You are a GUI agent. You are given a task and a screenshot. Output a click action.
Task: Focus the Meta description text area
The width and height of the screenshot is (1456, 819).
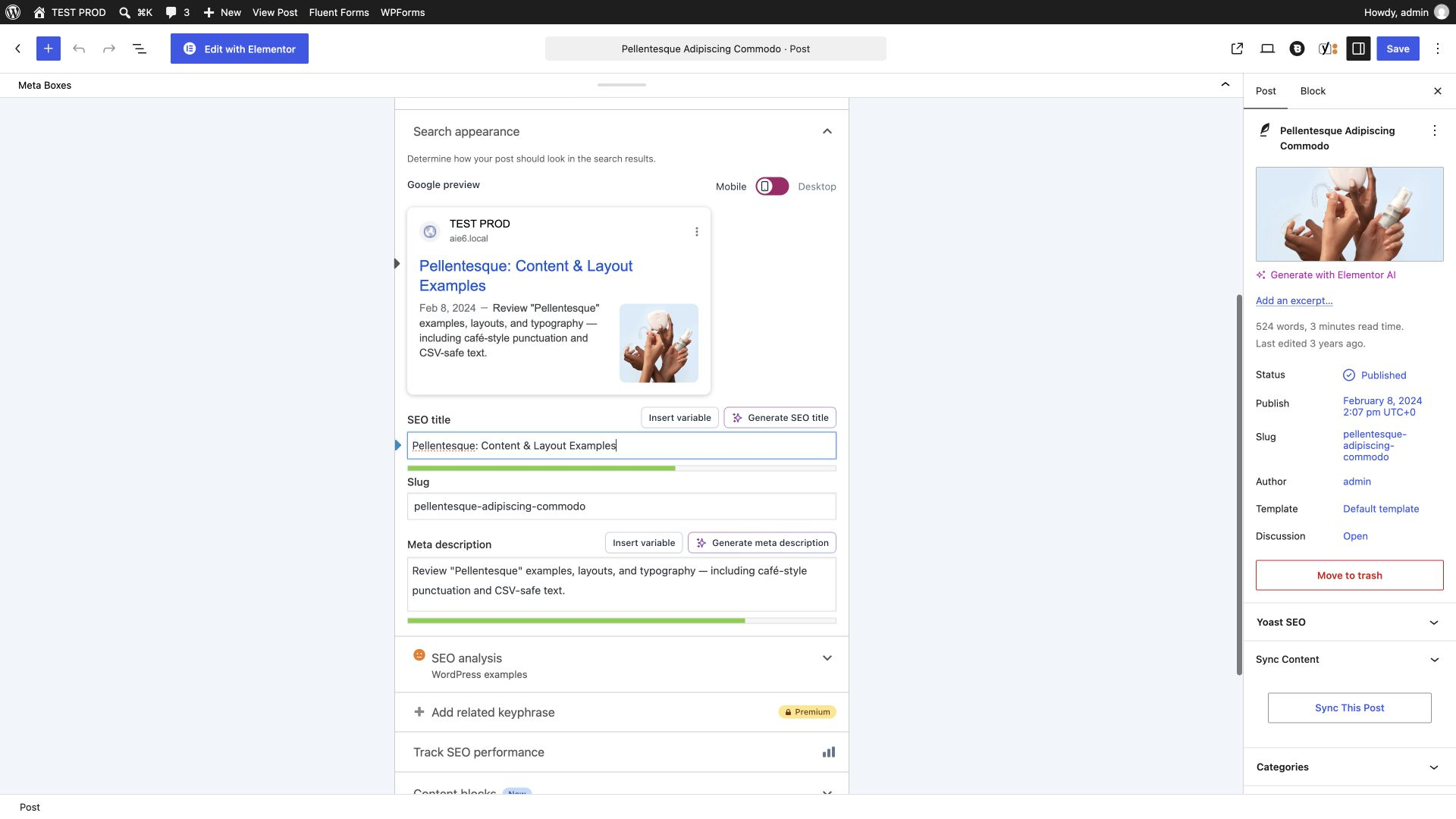(x=622, y=585)
